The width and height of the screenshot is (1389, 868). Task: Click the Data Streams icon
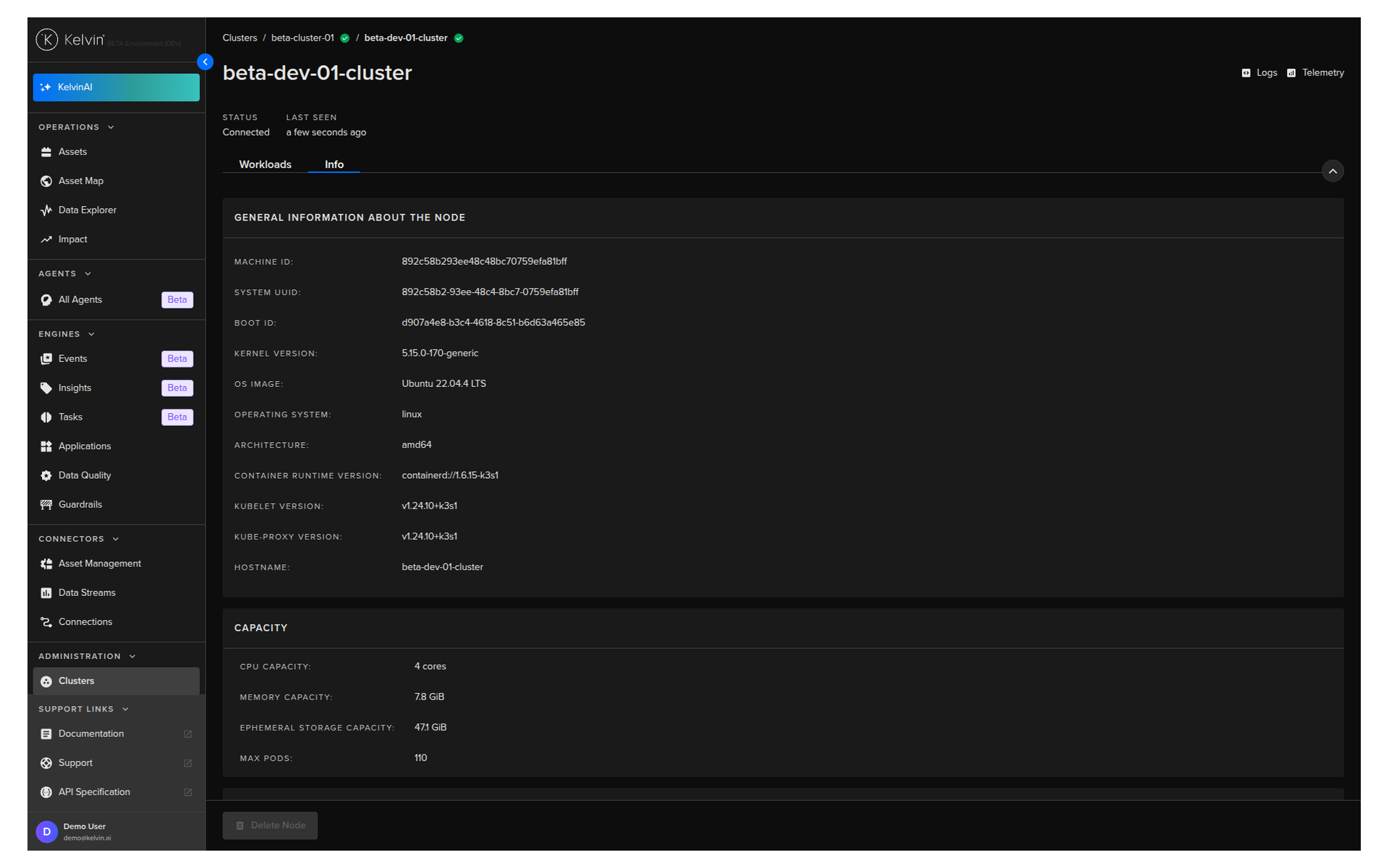coord(46,593)
